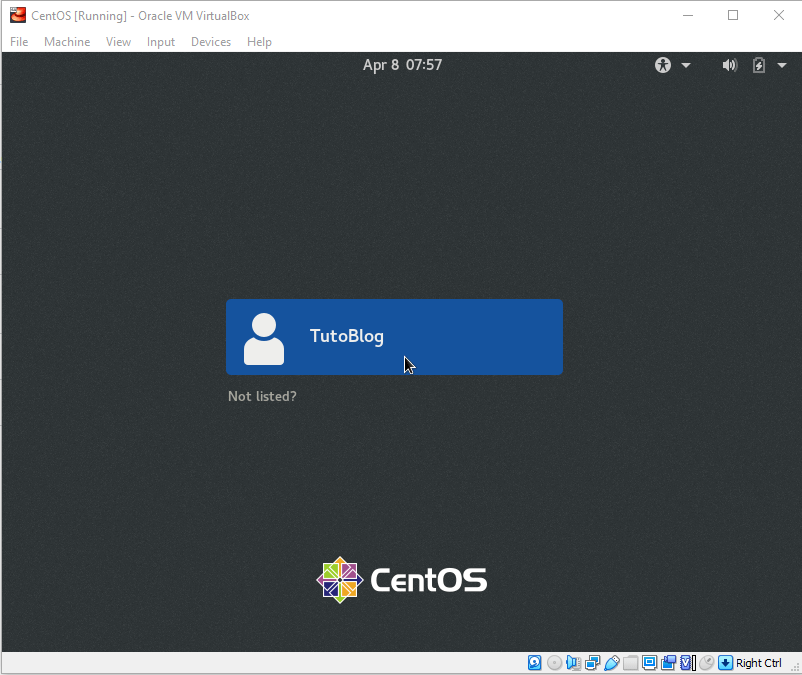Viewport: 802px width, 675px height.
Task: Click the host key arrow icon
Action: 725,663
